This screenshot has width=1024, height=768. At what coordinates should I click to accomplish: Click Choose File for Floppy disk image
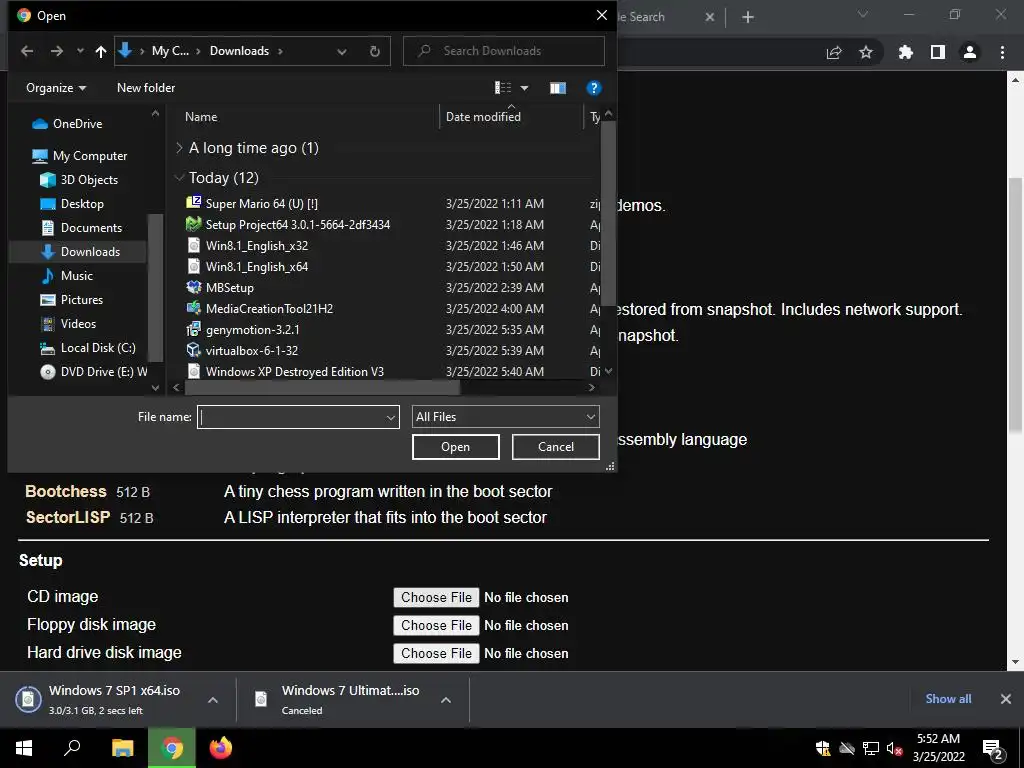click(436, 626)
